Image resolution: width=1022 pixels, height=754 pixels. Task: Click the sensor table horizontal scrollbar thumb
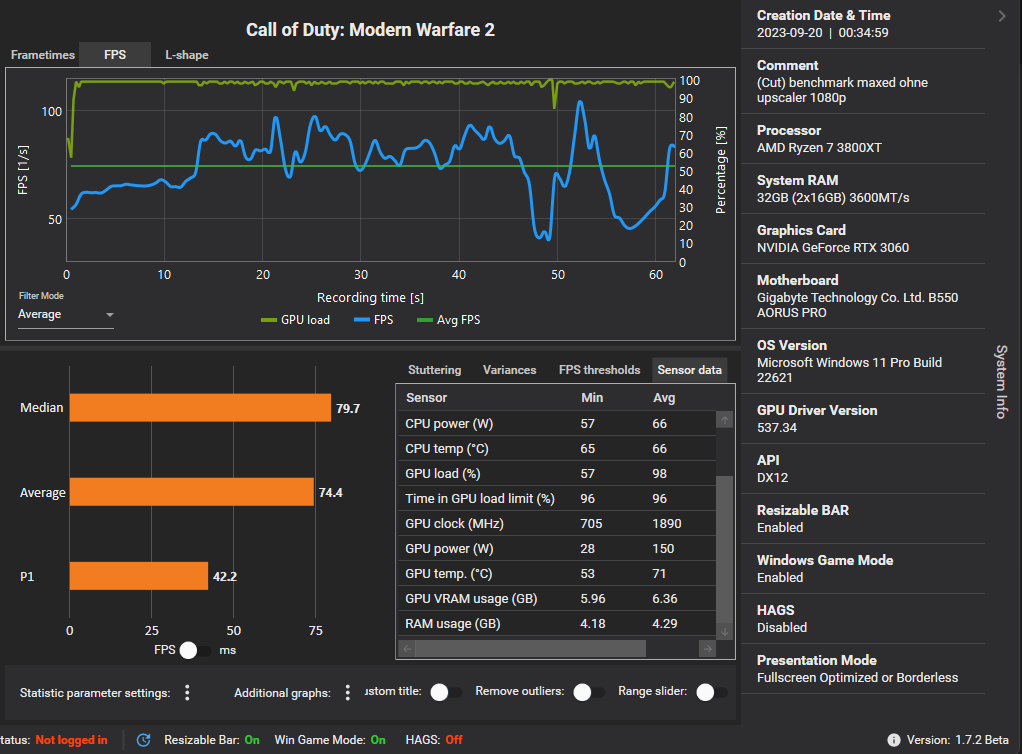[531, 648]
